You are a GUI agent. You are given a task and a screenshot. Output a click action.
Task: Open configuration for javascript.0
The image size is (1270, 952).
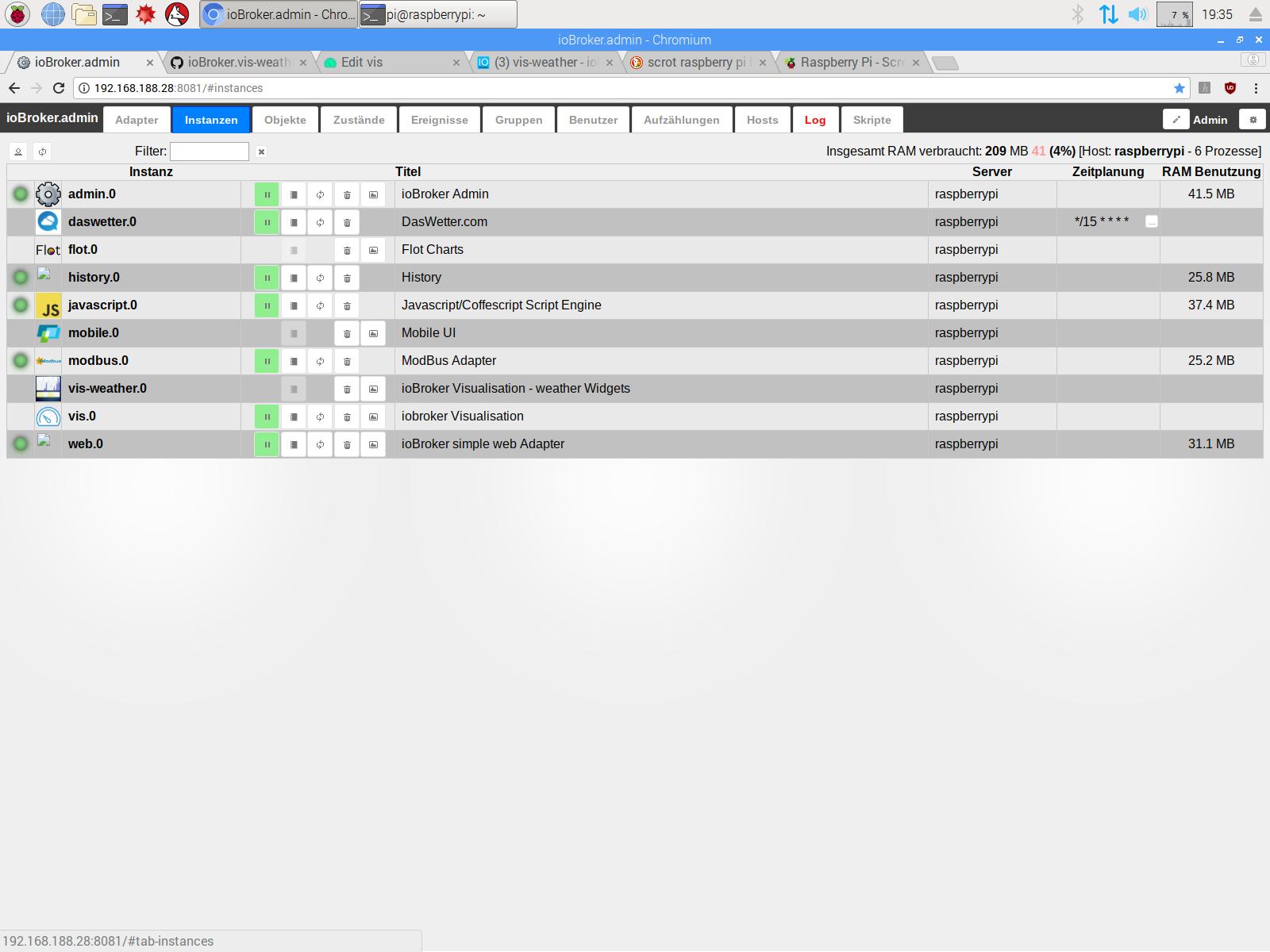pyautogui.click(x=294, y=305)
